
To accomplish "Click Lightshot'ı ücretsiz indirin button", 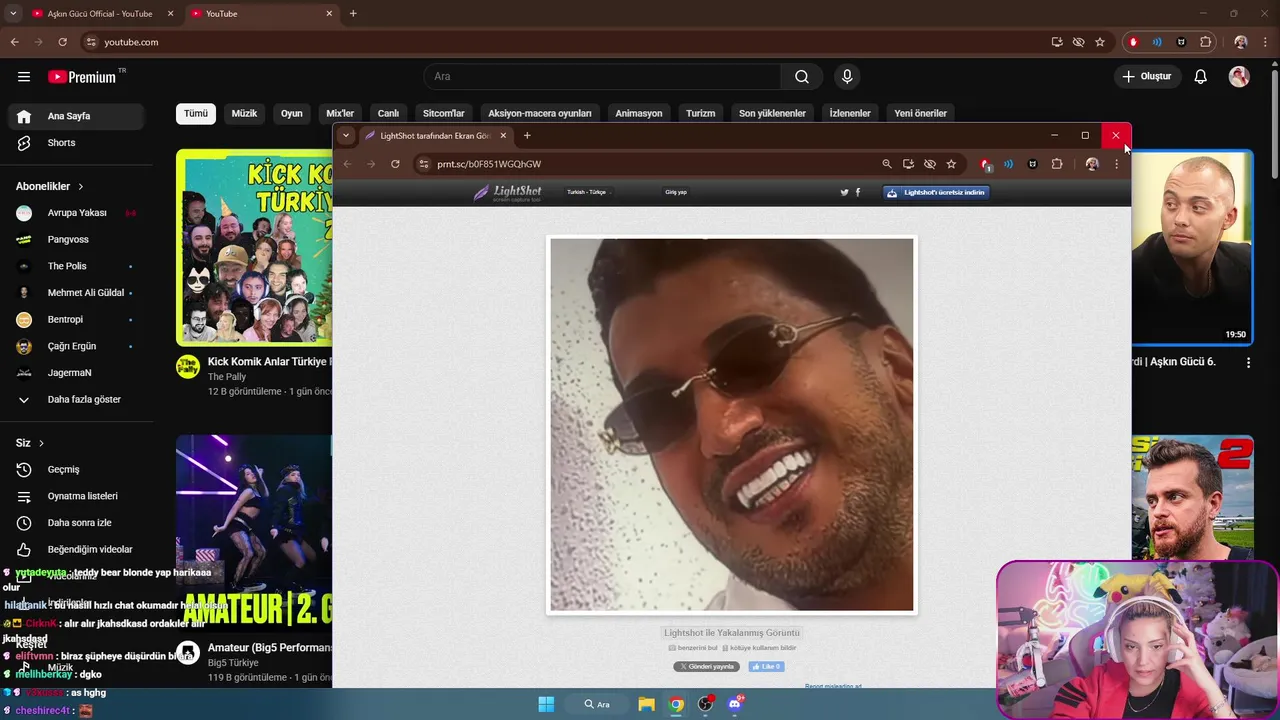I will (936, 192).
